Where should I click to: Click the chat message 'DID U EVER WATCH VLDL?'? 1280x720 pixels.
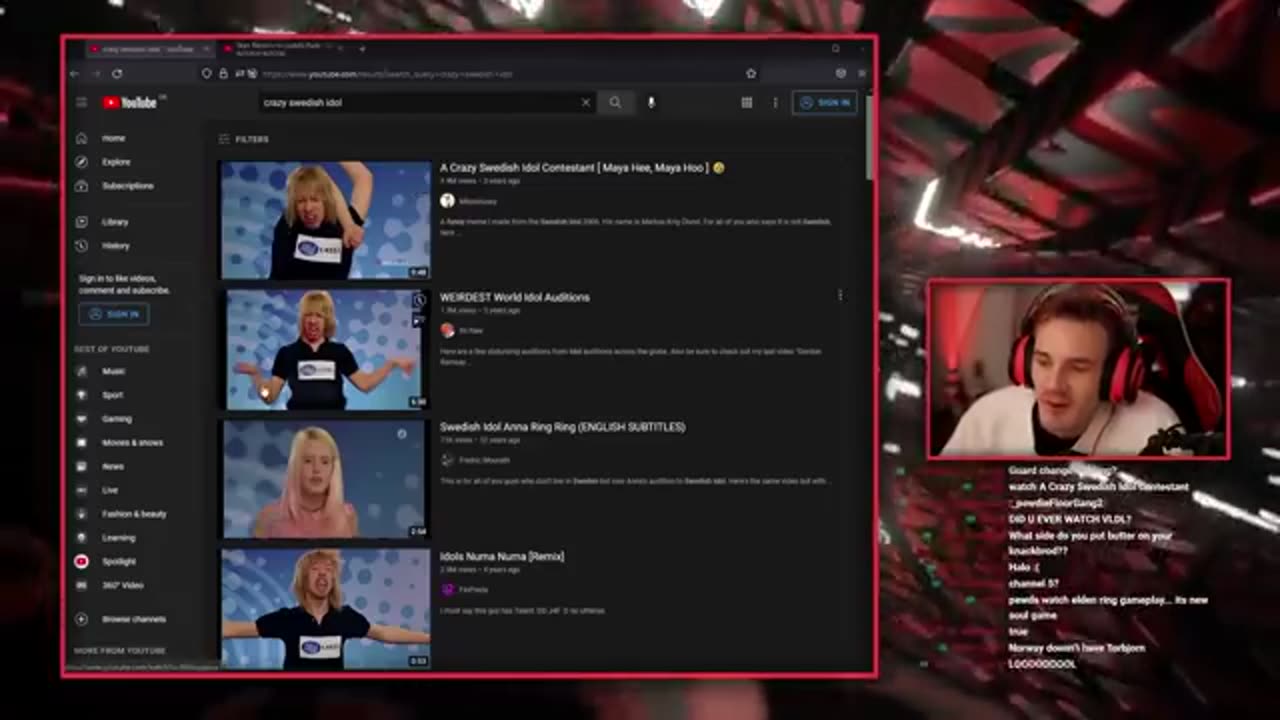pyautogui.click(x=1070, y=519)
